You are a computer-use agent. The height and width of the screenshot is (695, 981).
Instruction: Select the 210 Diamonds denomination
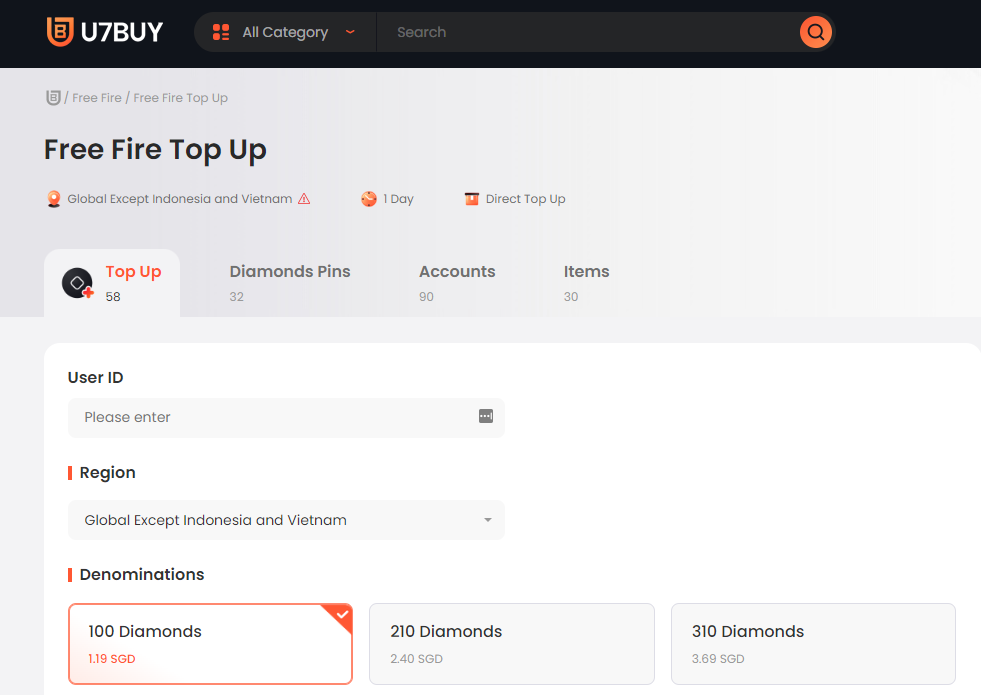click(512, 644)
